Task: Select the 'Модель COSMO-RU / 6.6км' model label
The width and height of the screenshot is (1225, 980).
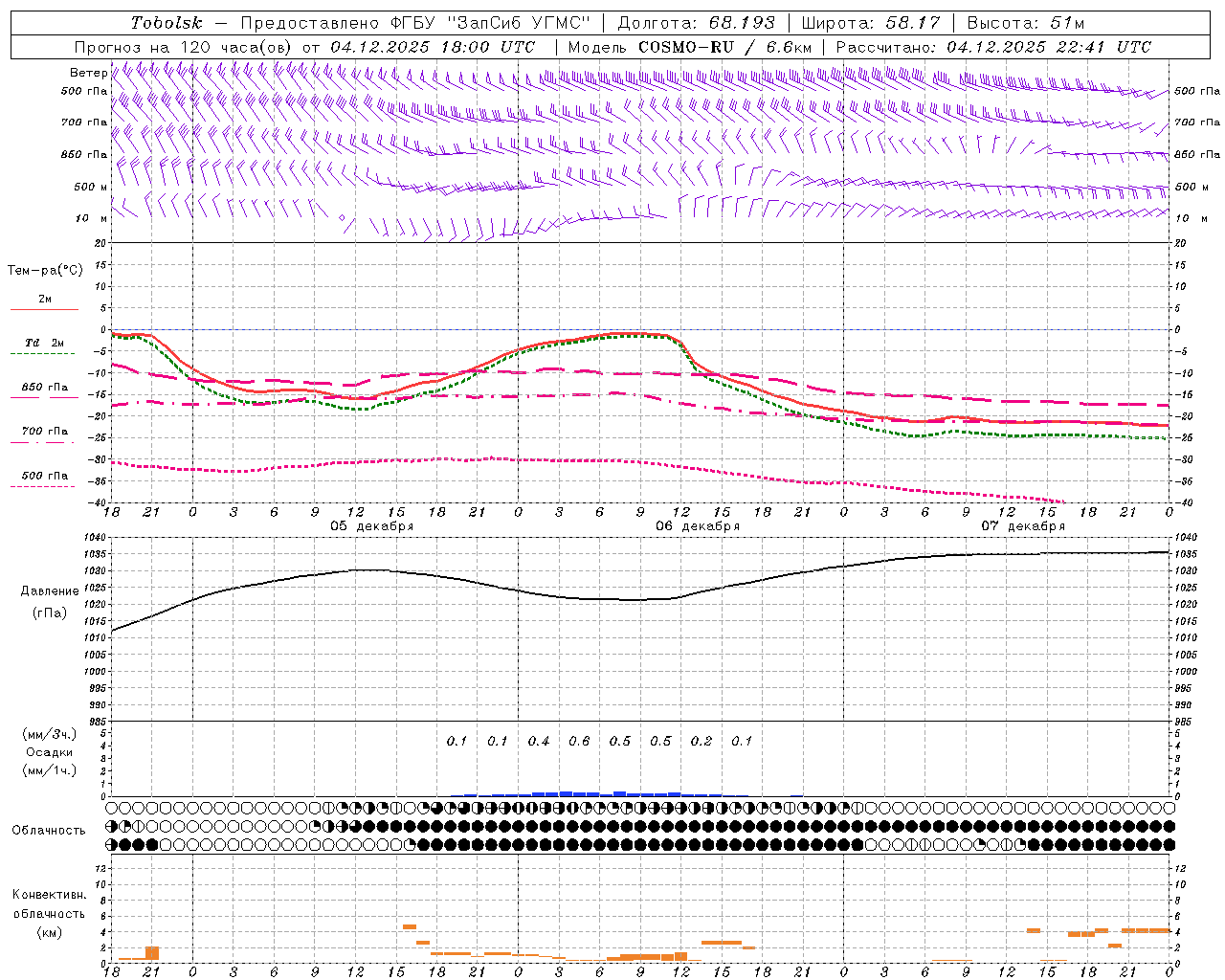Action: coord(689,47)
